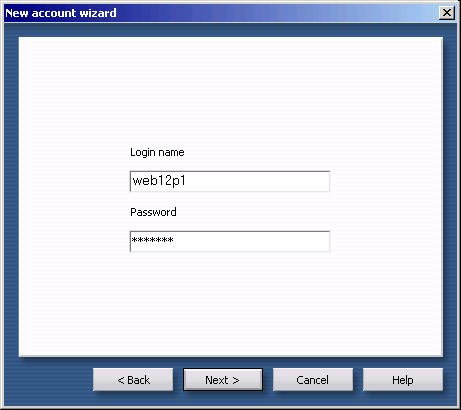The height and width of the screenshot is (410, 461).
Task: Click the Login name label
Action: 157,152
